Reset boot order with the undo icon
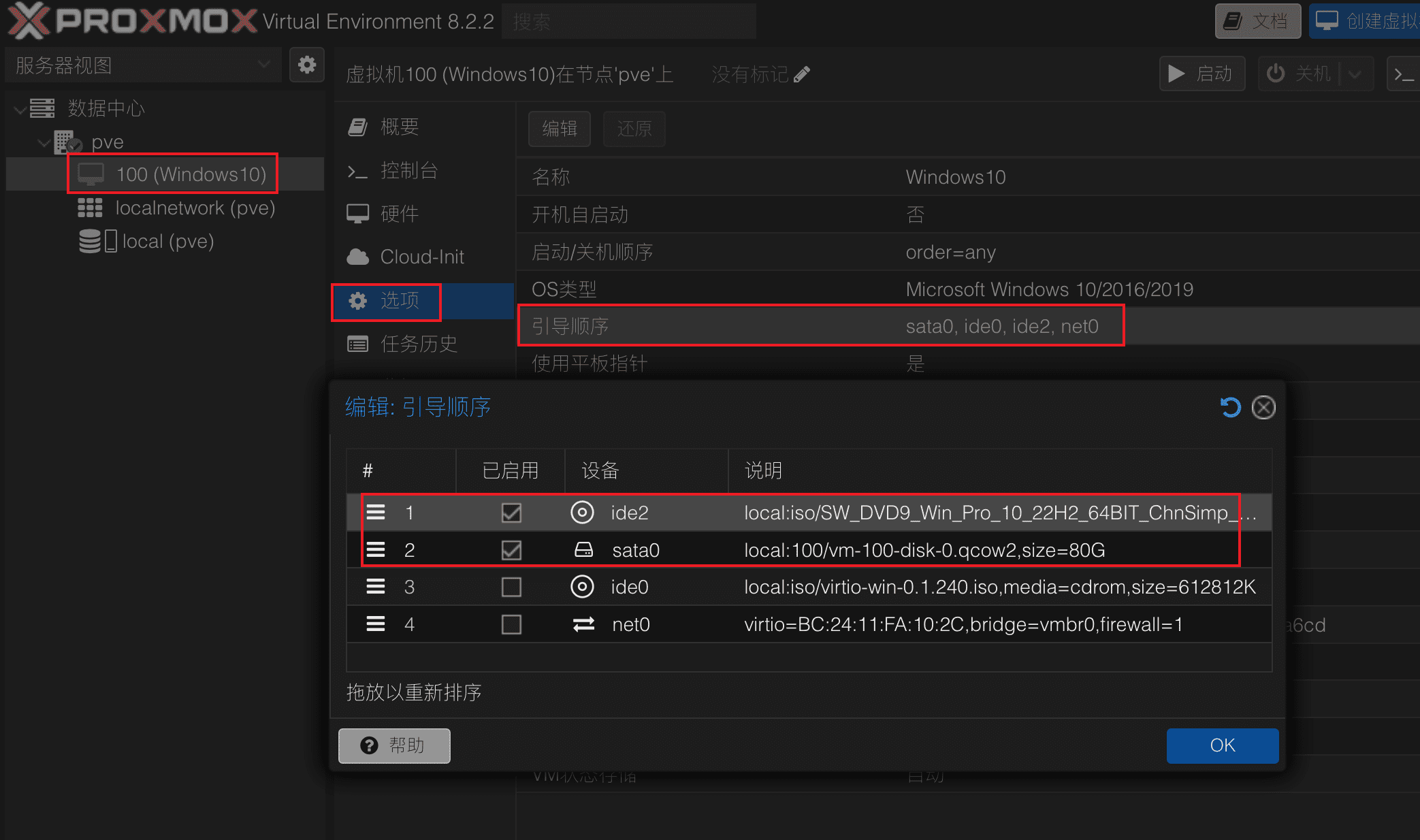Viewport: 1420px width, 840px height. (x=1230, y=408)
